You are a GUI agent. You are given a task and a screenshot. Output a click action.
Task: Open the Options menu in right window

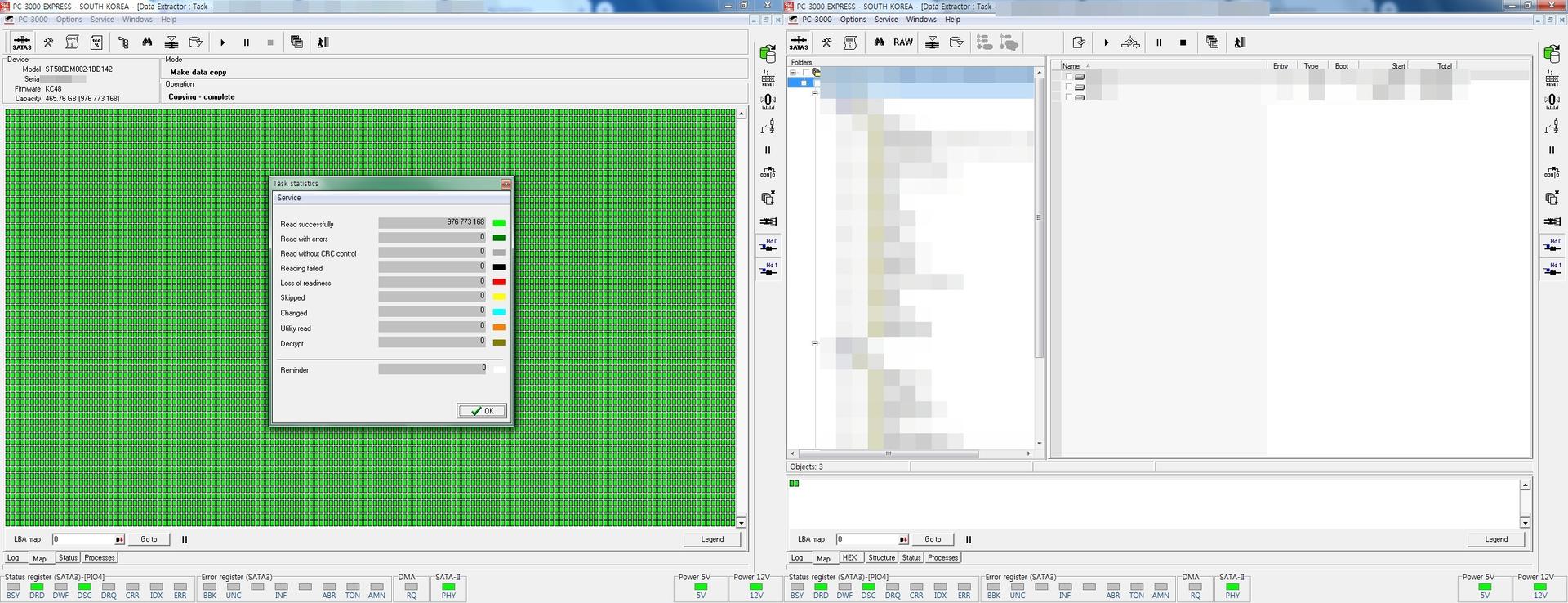853,20
